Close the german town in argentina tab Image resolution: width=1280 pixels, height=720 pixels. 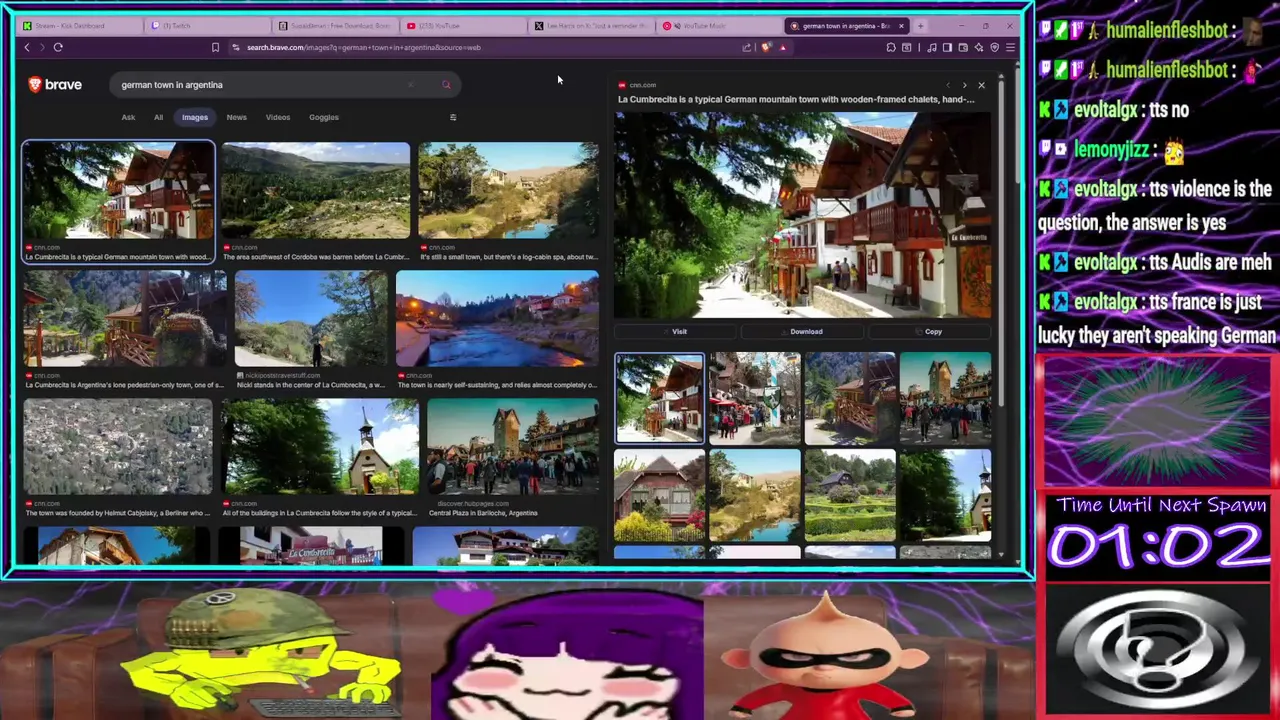(x=901, y=26)
